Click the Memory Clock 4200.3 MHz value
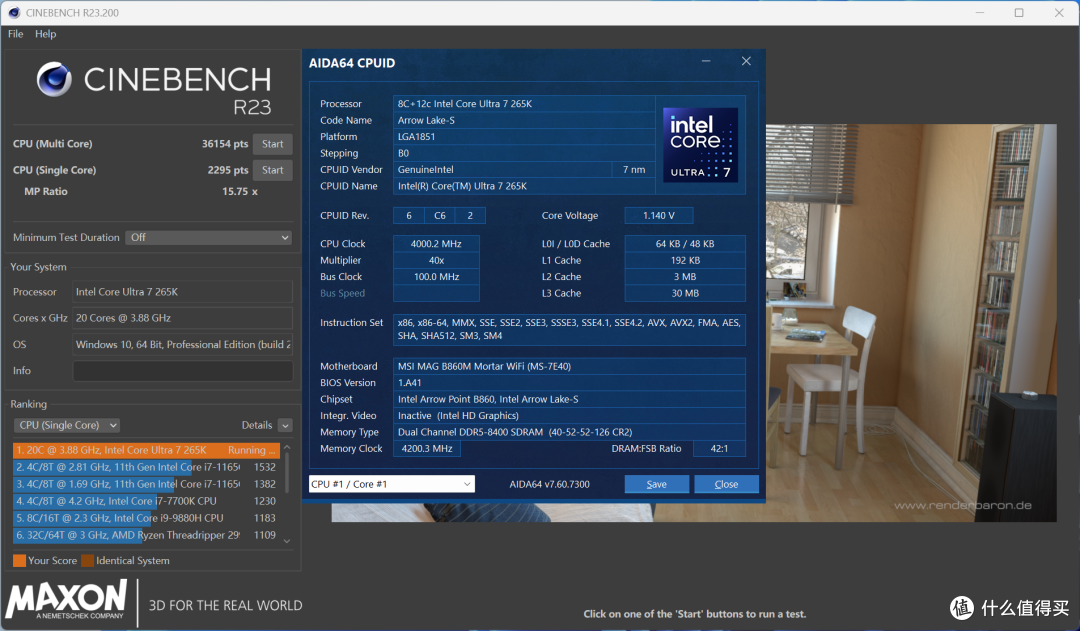 427,448
